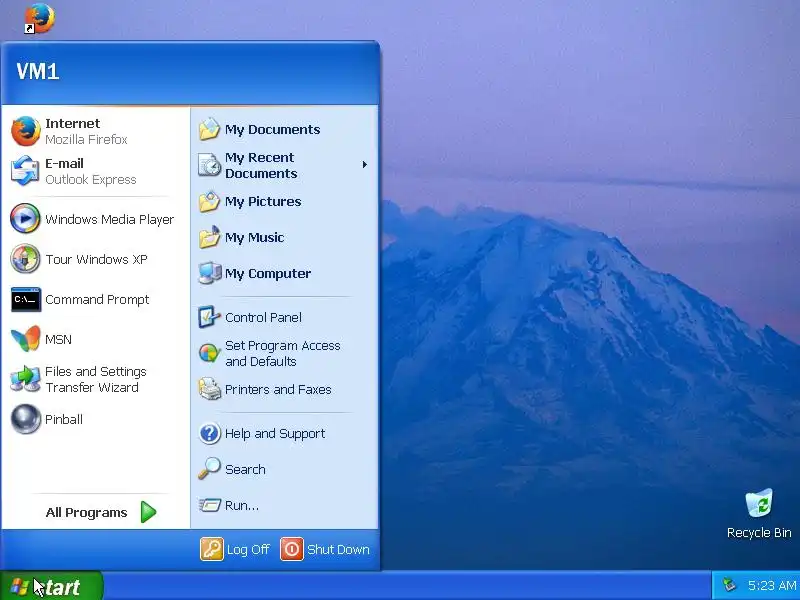Click the My Recent Documents text
This screenshot has height=600, width=800.
tap(261, 165)
